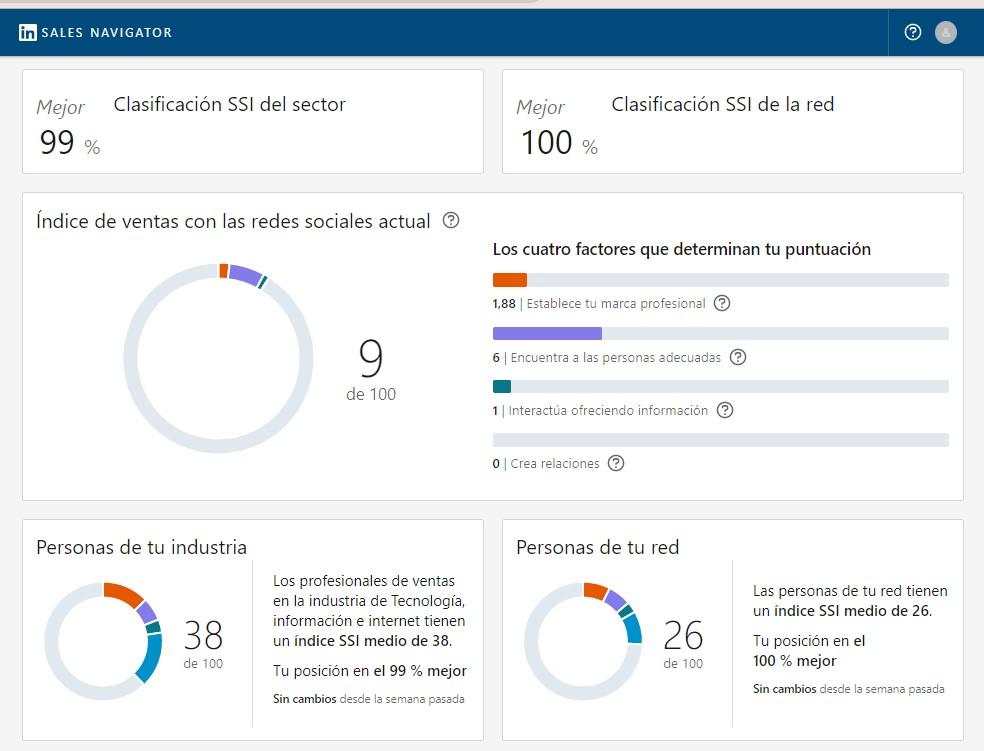Click the SALES NAVIGATOR header text
984x751 pixels.
tap(107, 33)
